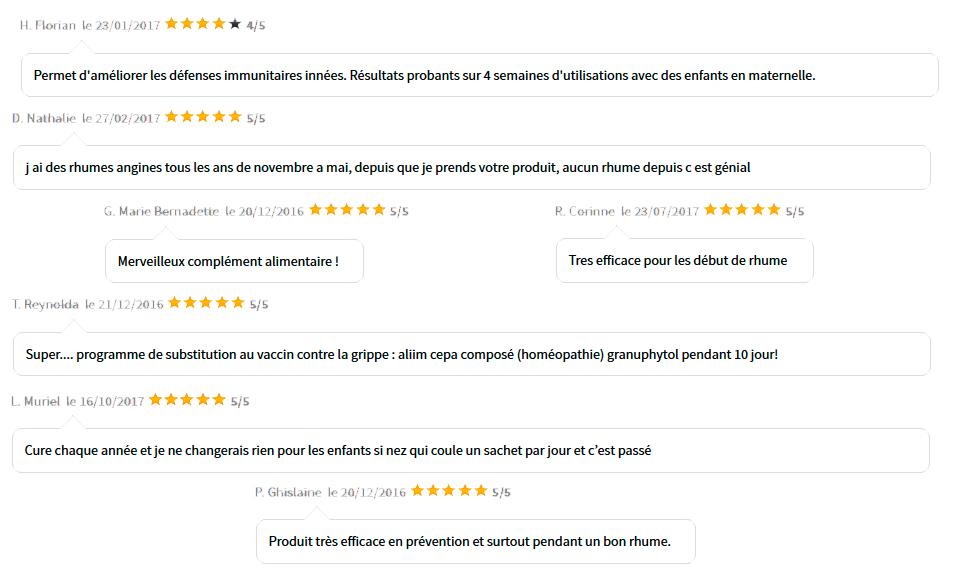Click the dark fifth star in H. Florian's rating
Viewport: 960px width, 588px height.
point(235,24)
